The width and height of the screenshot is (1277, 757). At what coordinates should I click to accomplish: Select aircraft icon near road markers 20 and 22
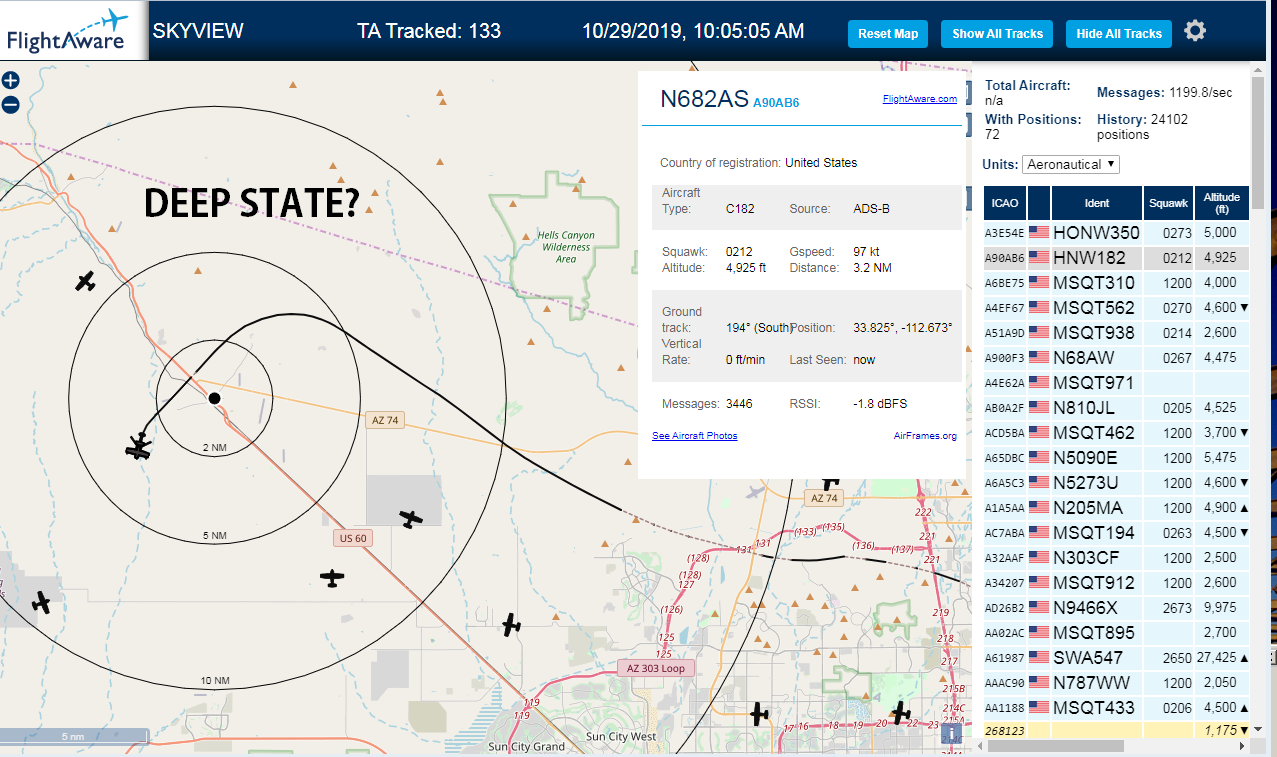[x=901, y=713]
